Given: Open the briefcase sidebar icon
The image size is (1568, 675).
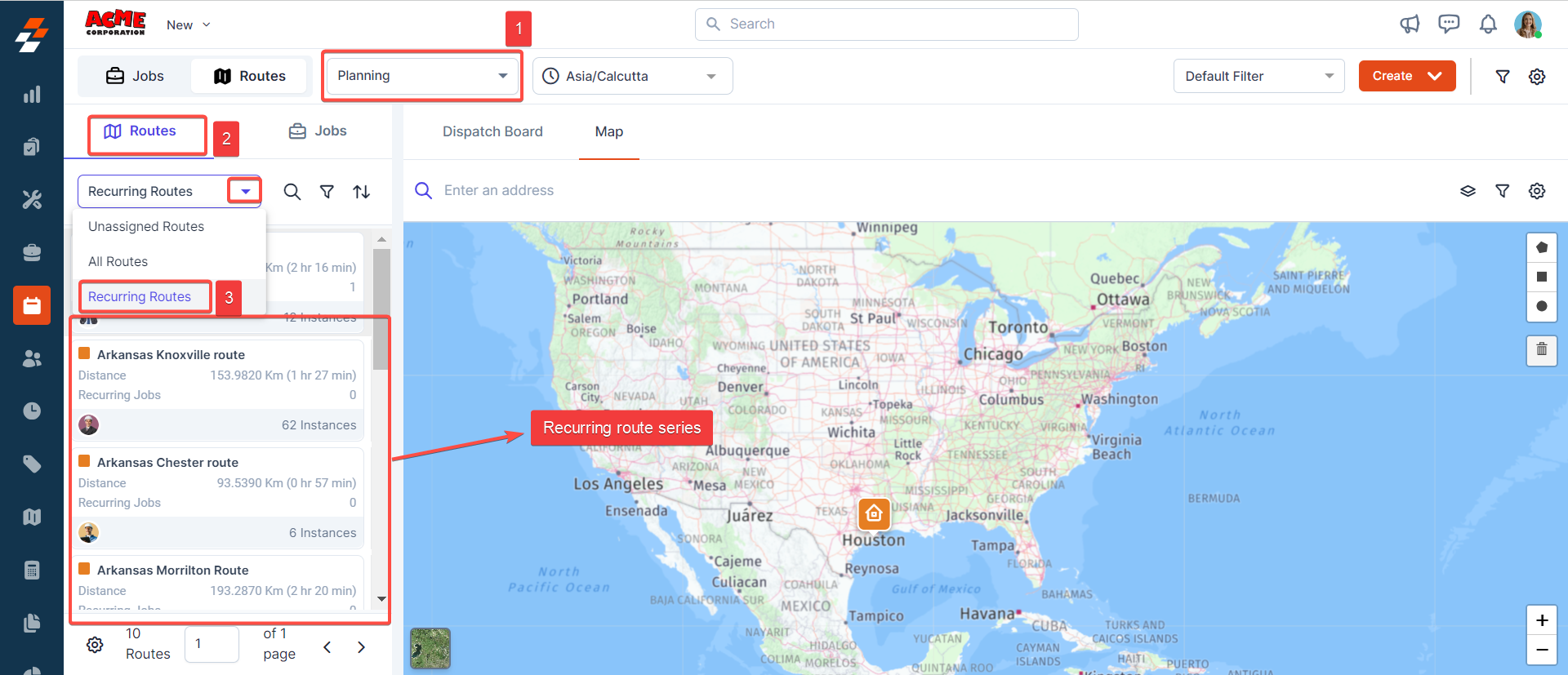Looking at the screenshot, I should tap(32, 252).
